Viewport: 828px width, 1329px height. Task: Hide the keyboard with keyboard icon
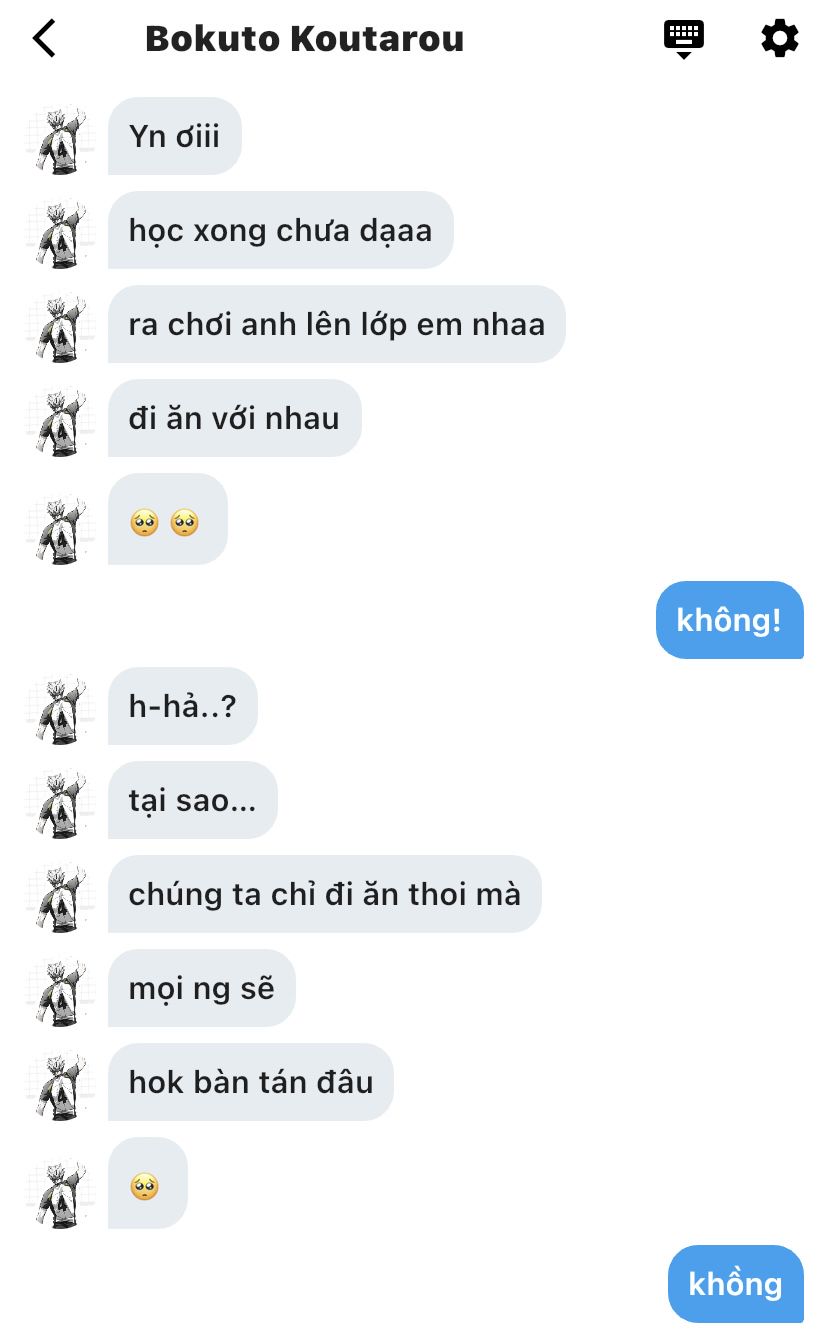[684, 39]
